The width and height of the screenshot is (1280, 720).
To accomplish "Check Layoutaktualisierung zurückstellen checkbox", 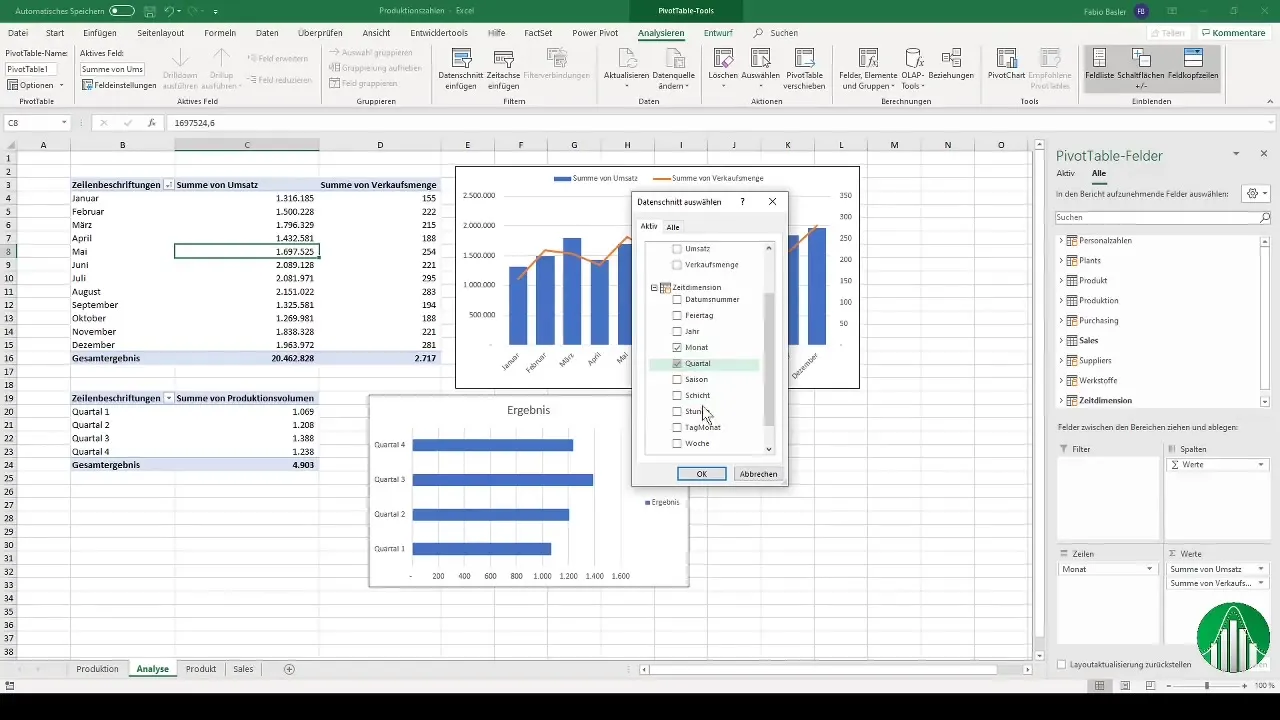I will [x=1062, y=664].
